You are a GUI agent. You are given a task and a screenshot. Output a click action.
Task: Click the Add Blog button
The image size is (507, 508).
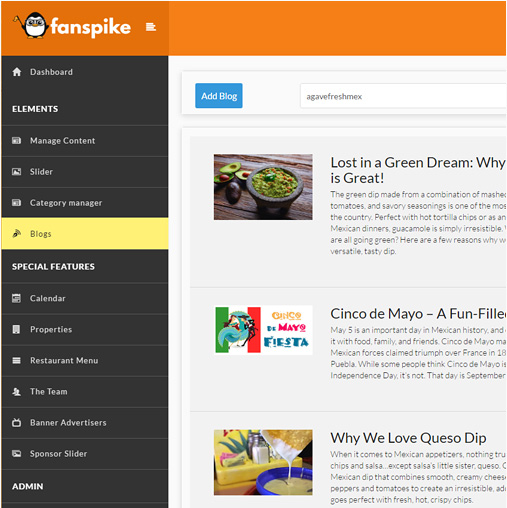coord(219,96)
